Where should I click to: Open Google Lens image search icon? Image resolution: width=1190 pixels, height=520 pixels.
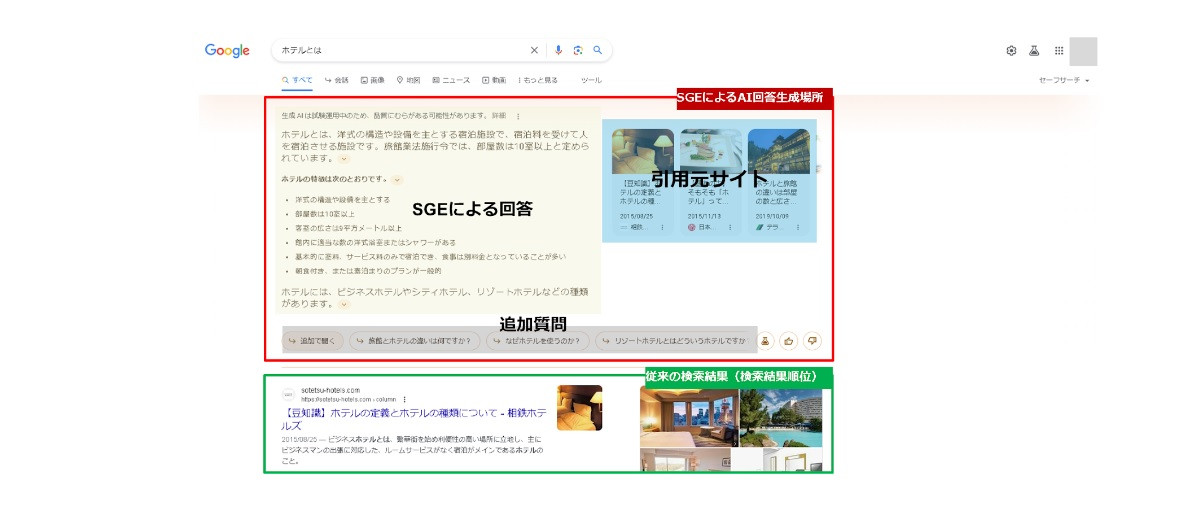578,50
